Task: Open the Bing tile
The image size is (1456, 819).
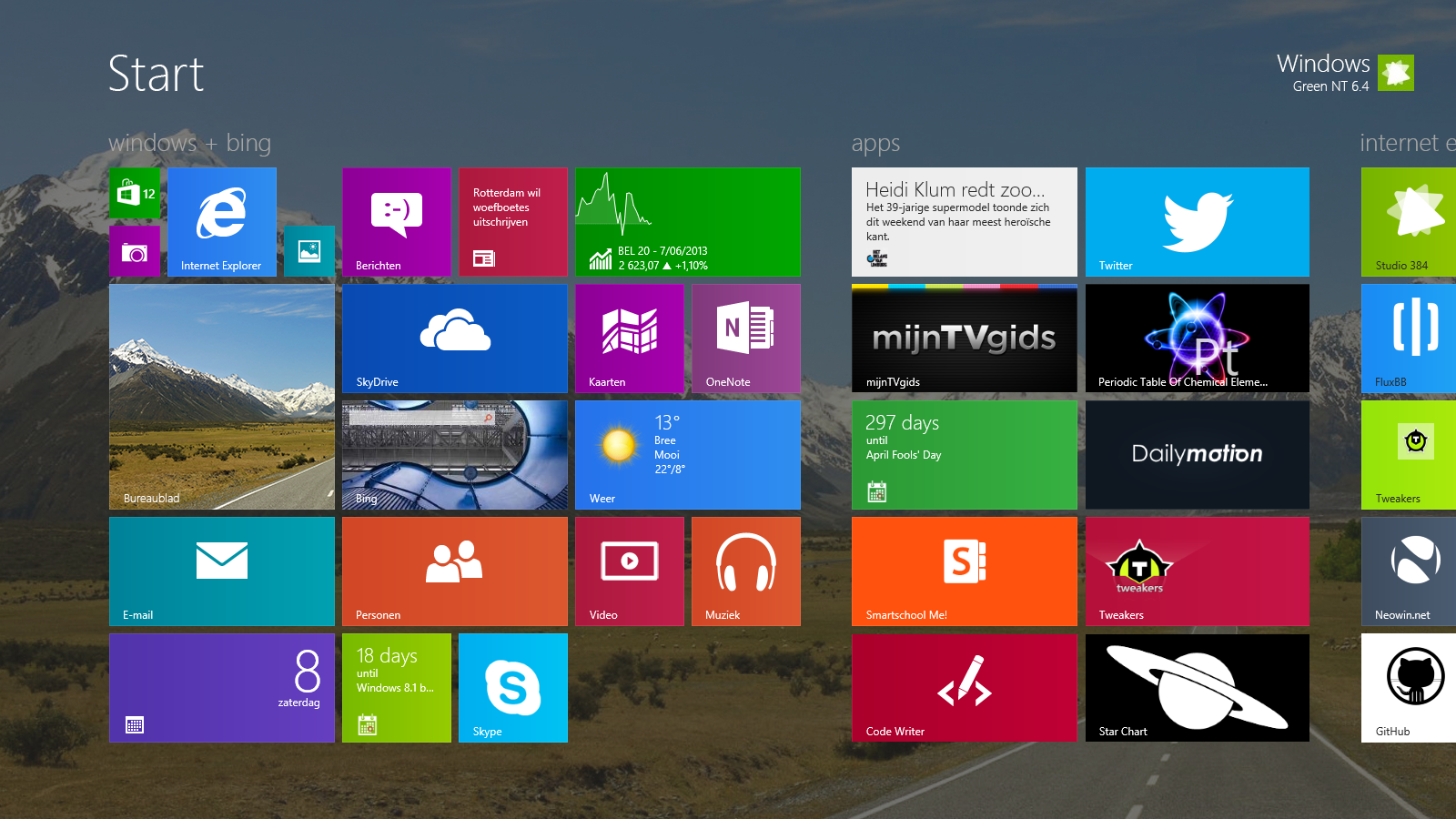Action: 455,455
